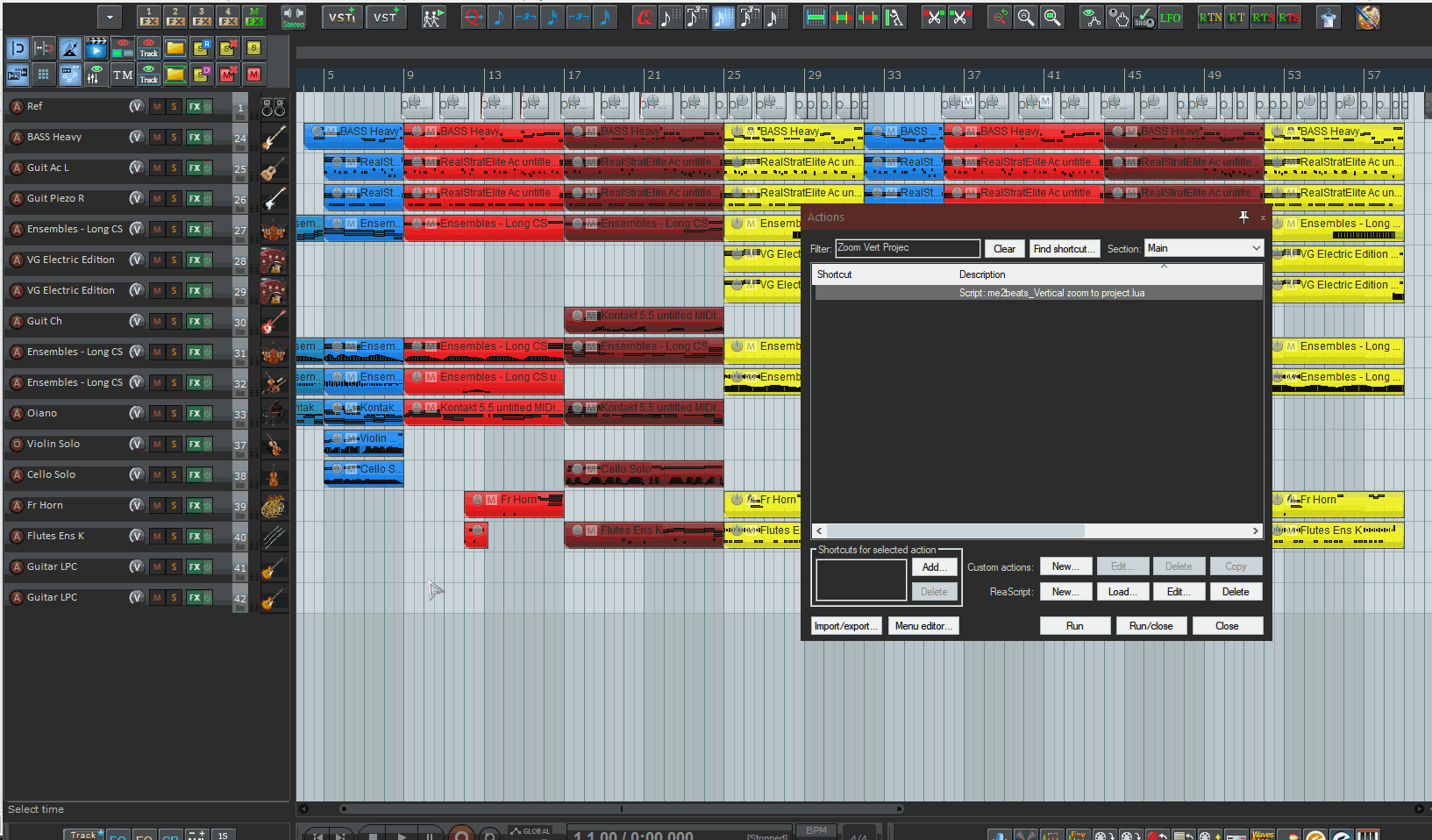Screen dimensions: 1432x840
Task: Open FX slot 1 toolbar button
Action: pyautogui.click(x=149, y=17)
